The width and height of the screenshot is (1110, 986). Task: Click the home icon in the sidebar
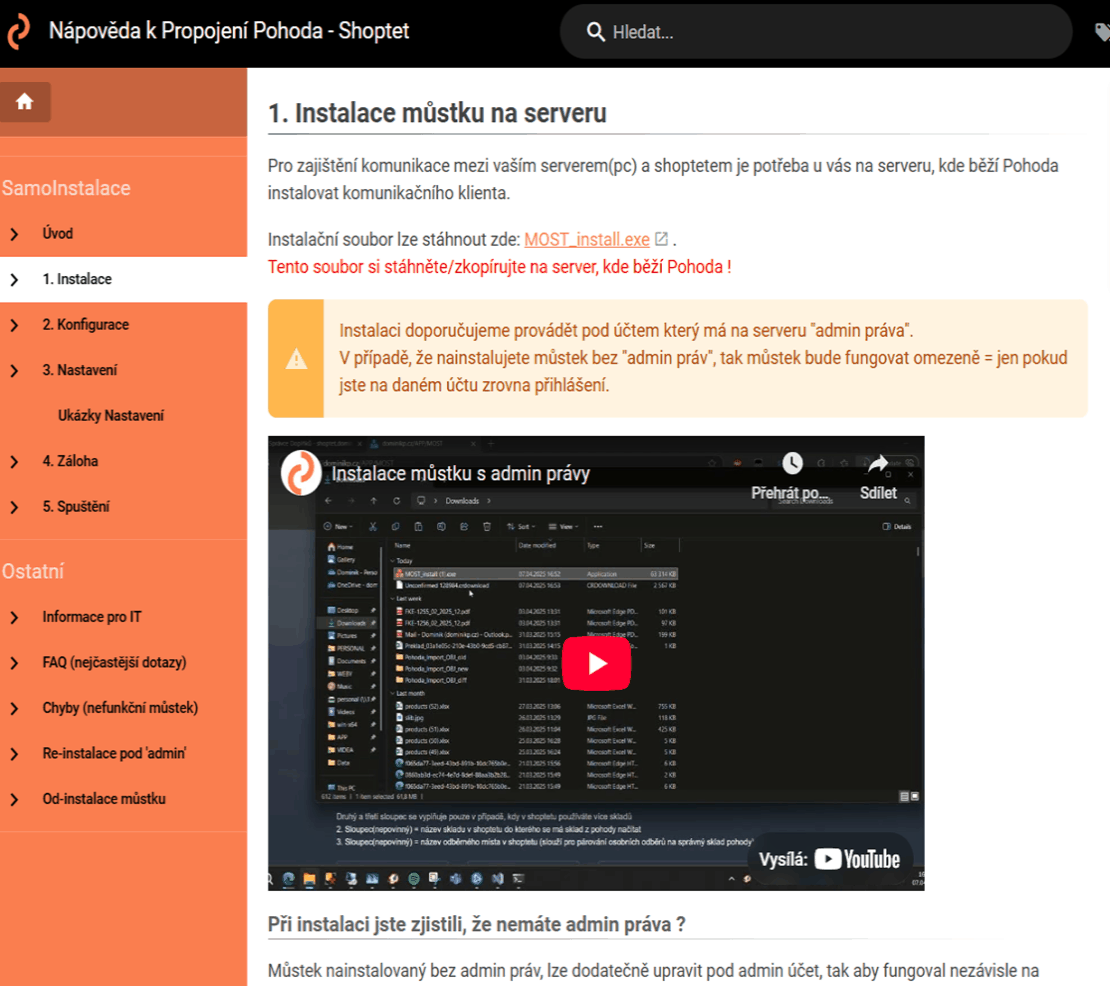(25, 102)
